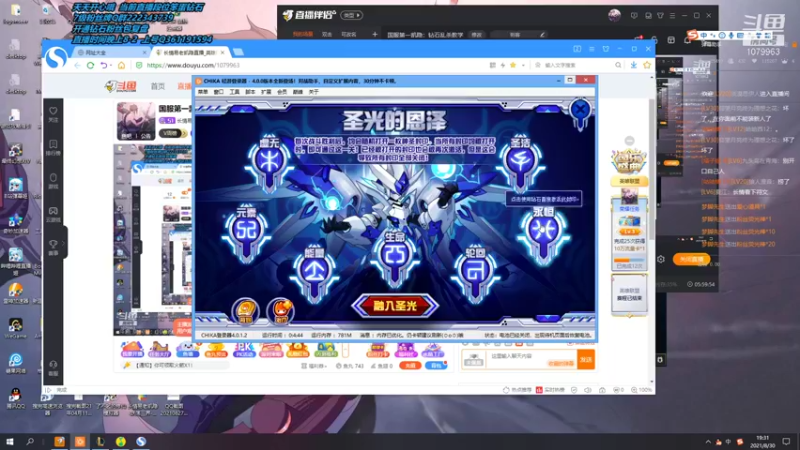
Task: Click the heart 关注 sidebar icon
Action: click(x=53, y=114)
